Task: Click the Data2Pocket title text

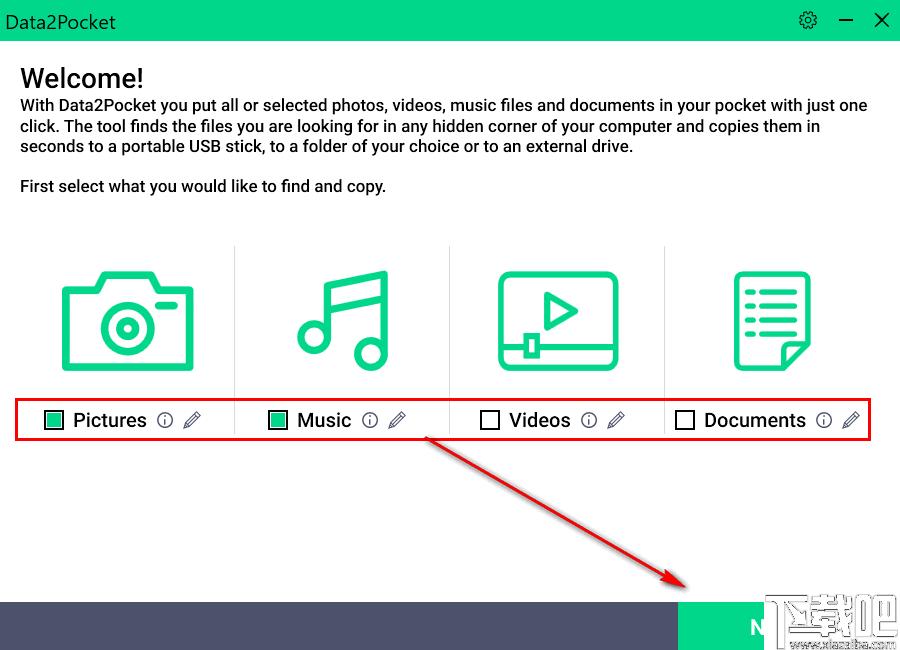Action: pos(60,22)
